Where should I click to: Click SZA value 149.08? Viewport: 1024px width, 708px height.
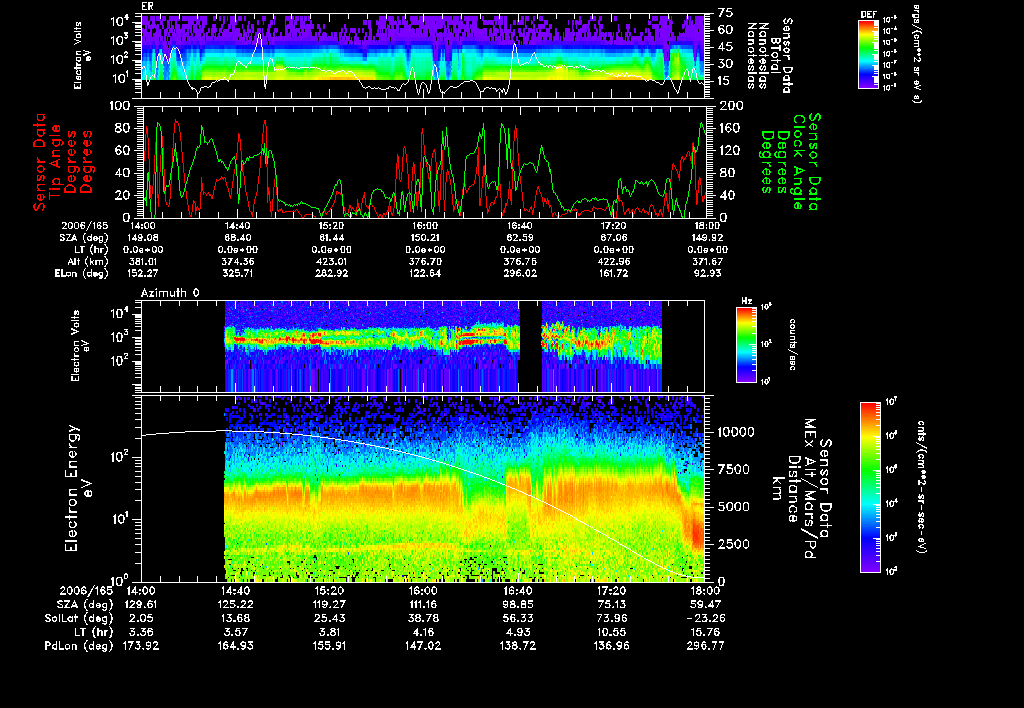pos(142,238)
